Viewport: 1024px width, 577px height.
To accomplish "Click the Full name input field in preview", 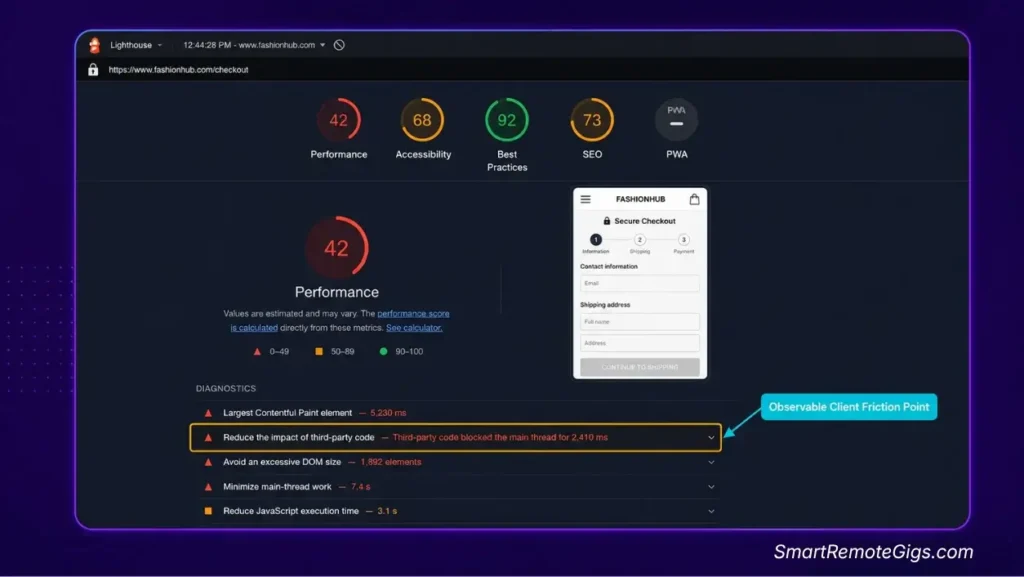I will [639, 322].
